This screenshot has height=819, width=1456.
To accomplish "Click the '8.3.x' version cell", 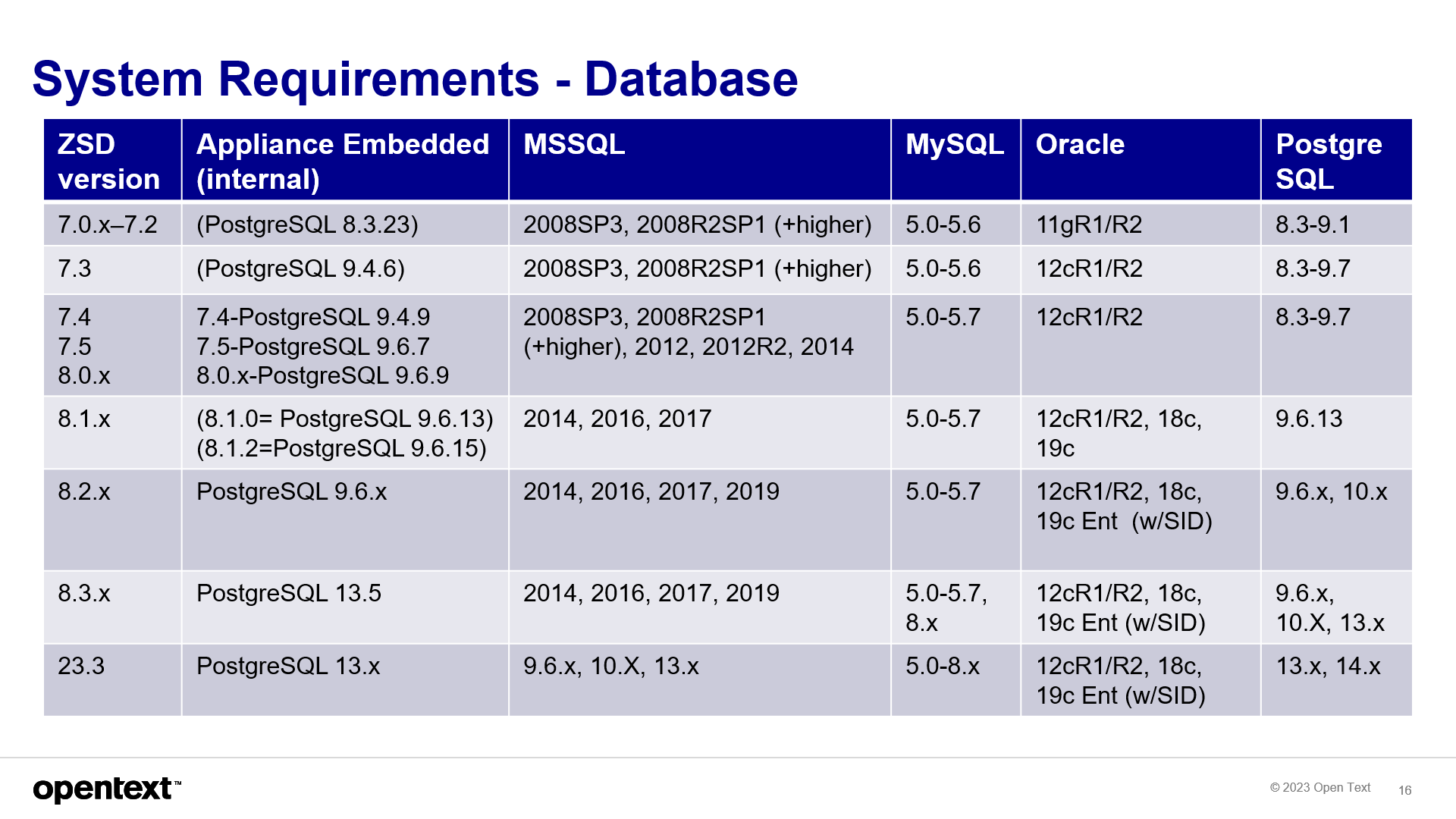I will pyautogui.click(x=112, y=607).
